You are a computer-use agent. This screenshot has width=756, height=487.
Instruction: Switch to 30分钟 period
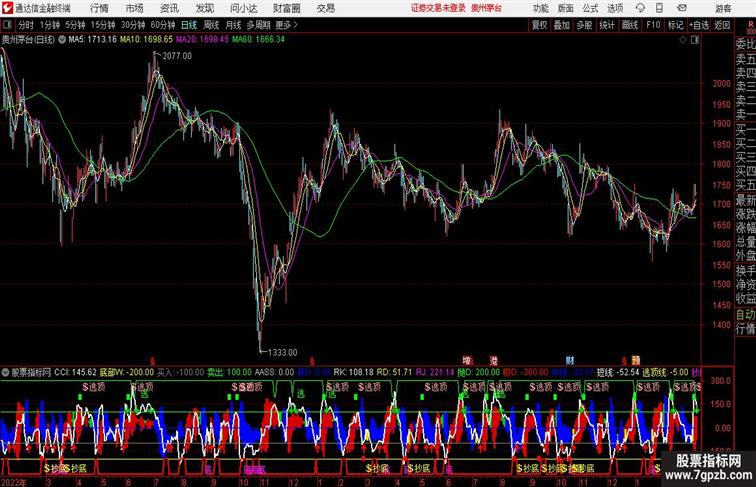click(x=133, y=25)
